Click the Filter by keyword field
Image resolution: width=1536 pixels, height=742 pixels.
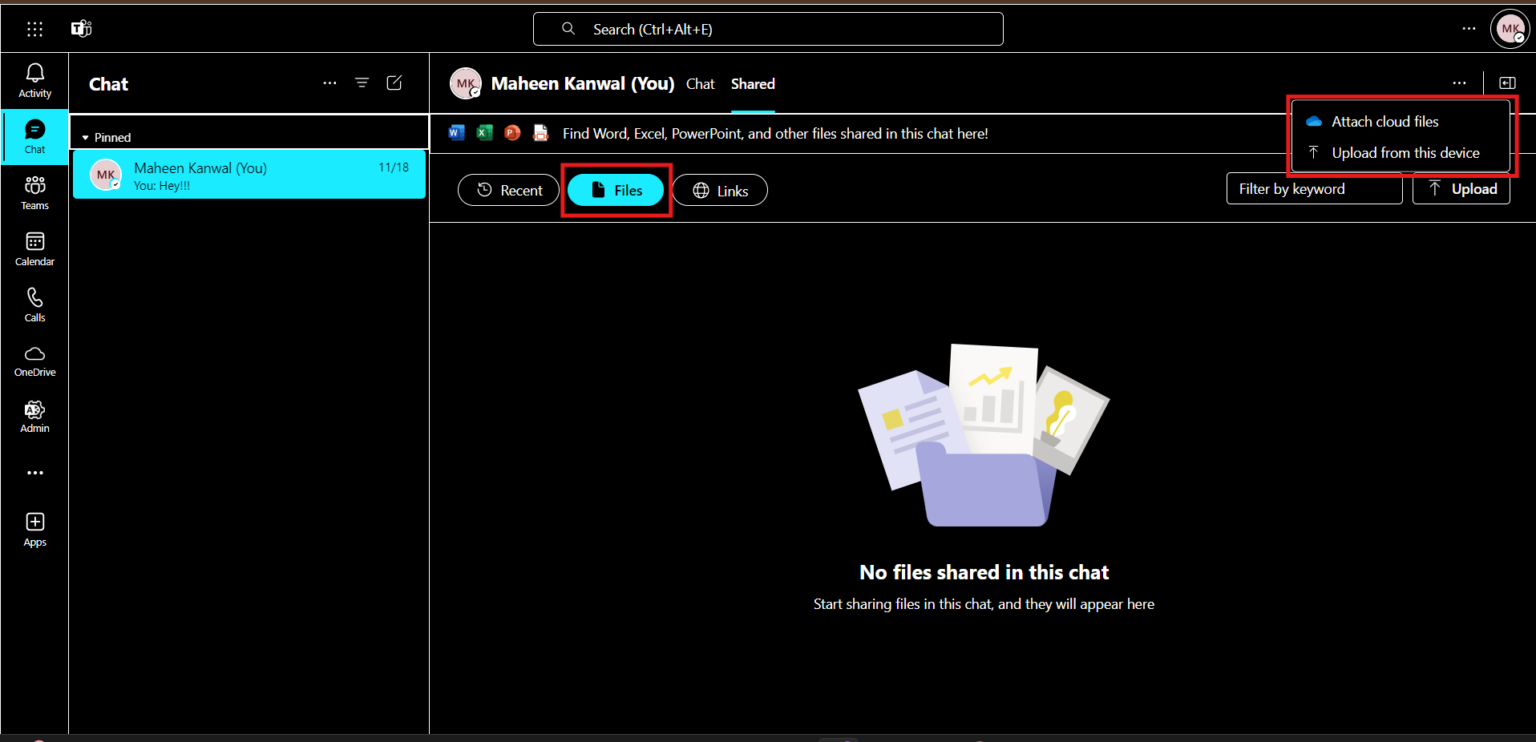pyautogui.click(x=1313, y=189)
